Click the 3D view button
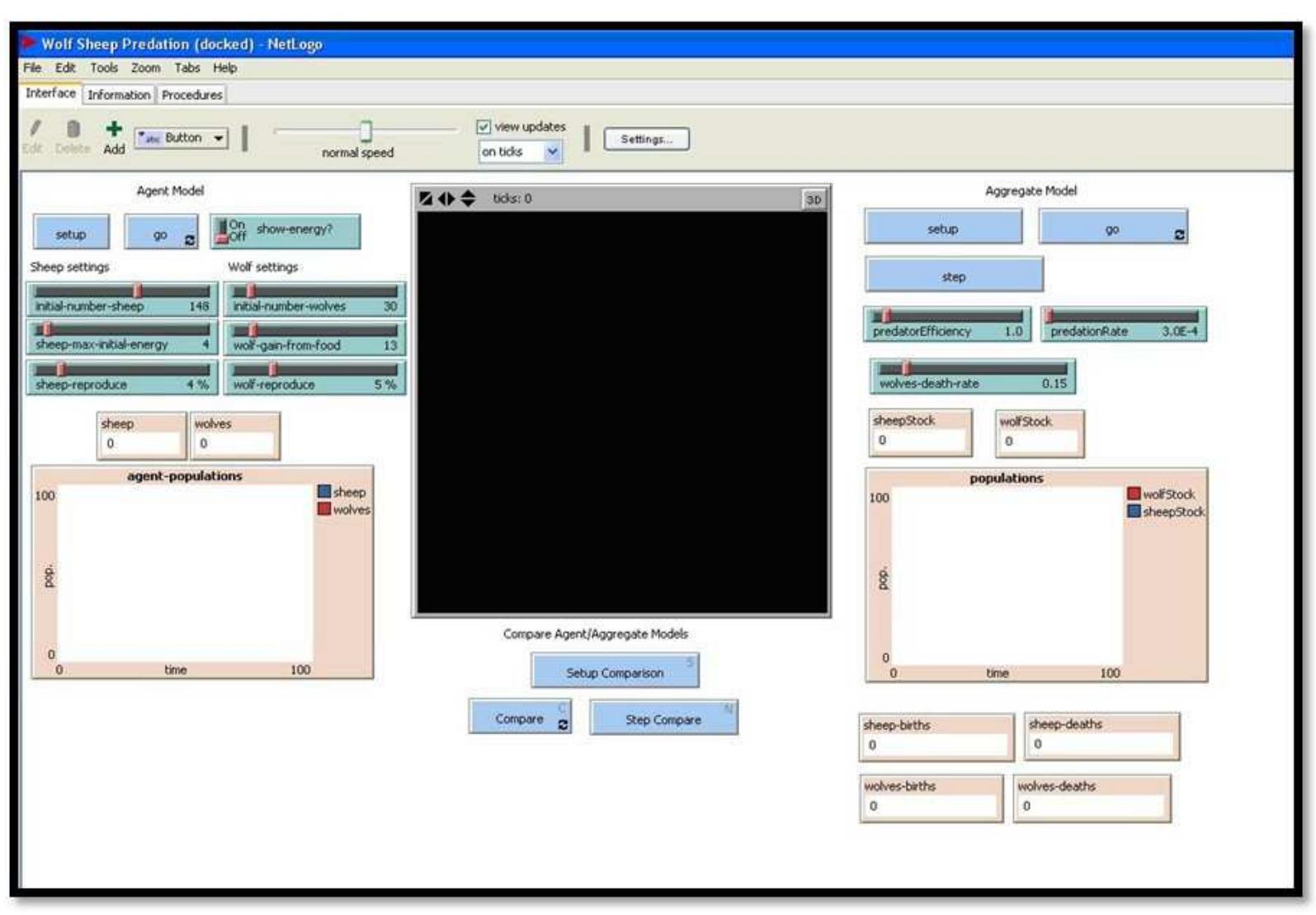The image size is (1316, 915). [814, 200]
